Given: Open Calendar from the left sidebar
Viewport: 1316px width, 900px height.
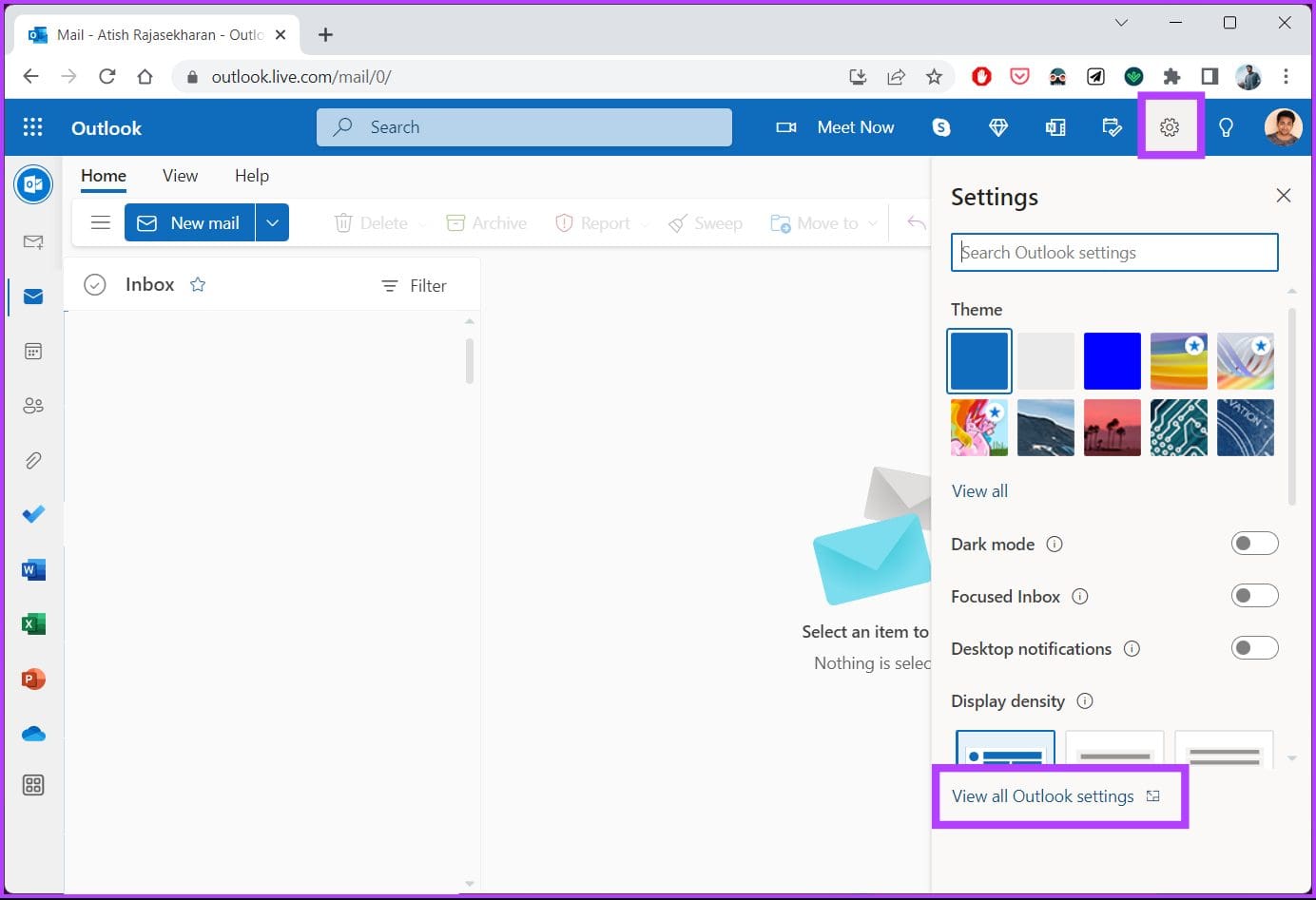Looking at the screenshot, I should [33, 352].
